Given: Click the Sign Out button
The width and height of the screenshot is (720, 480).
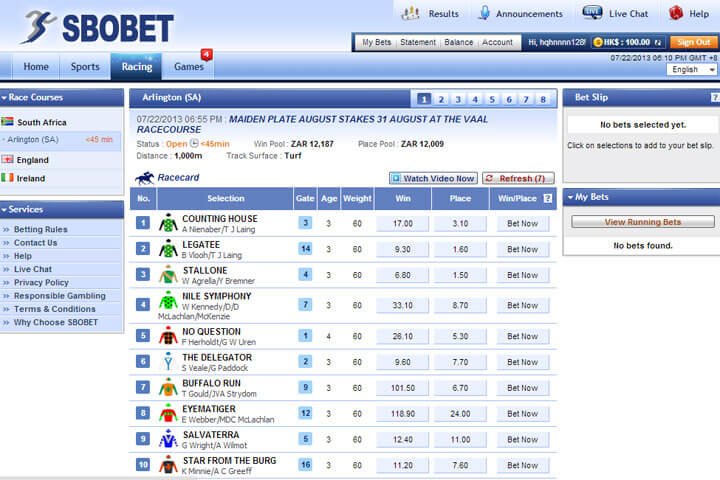Looking at the screenshot, I should pos(693,43).
